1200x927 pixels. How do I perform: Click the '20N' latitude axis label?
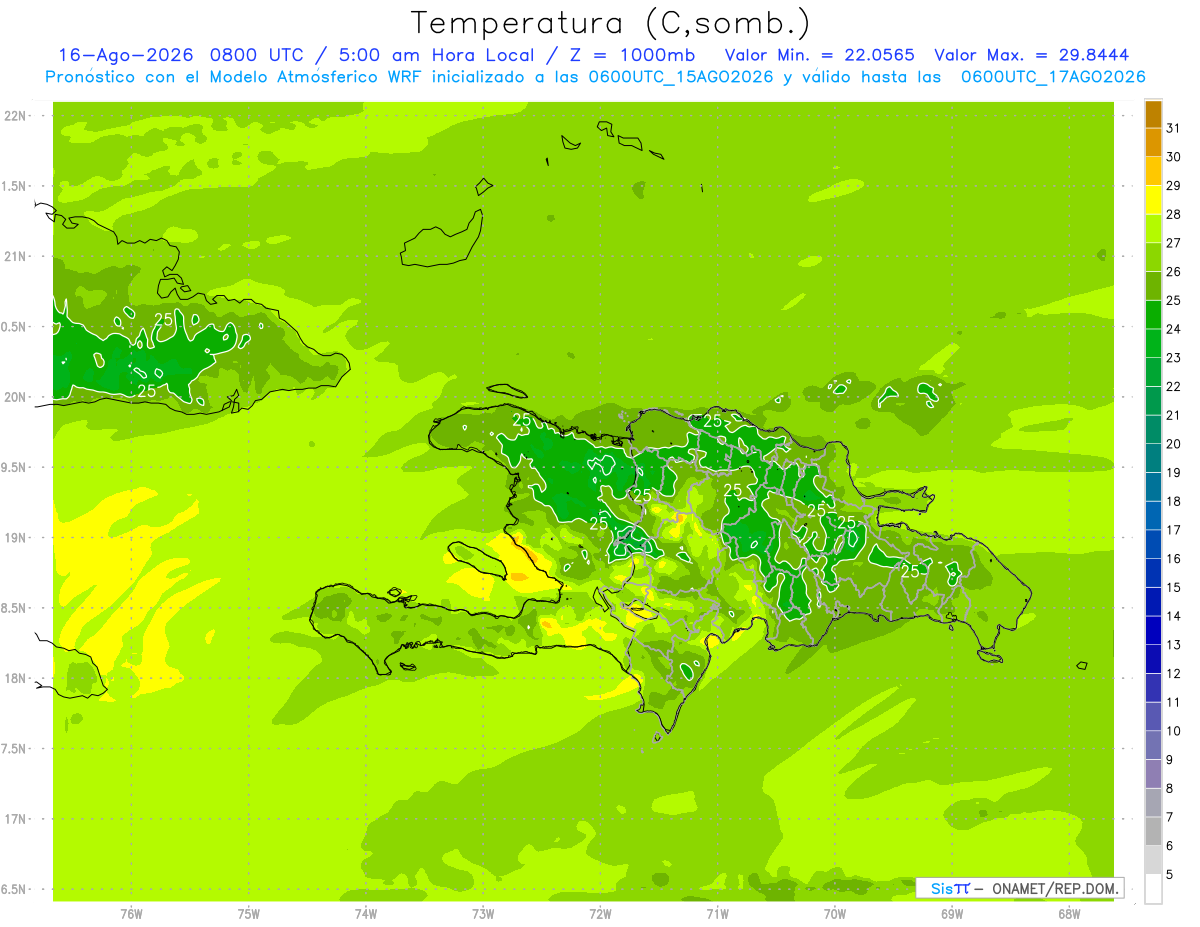pos(14,397)
